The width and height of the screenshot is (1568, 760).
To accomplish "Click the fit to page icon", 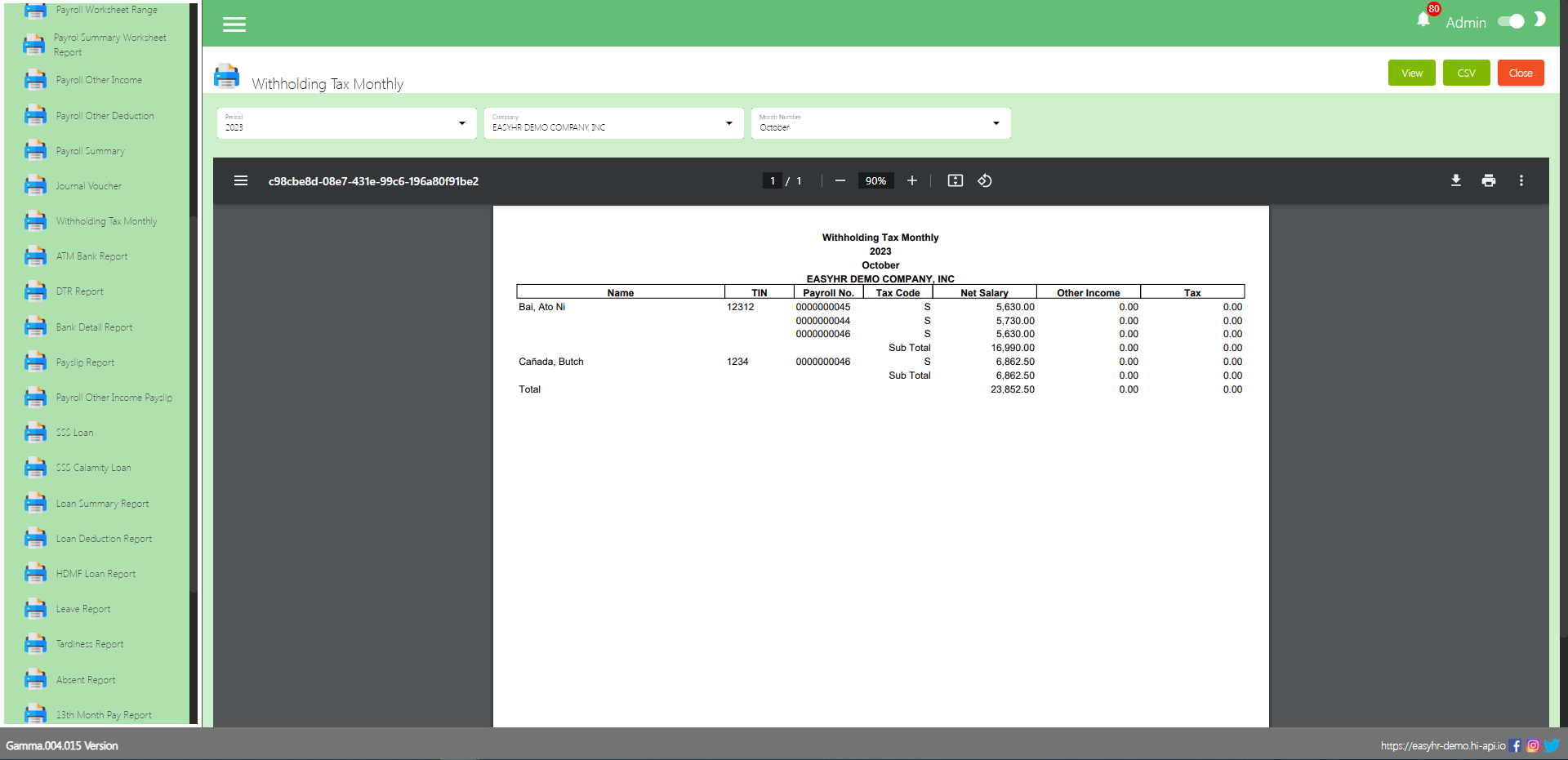I will [x=955, y=180].
